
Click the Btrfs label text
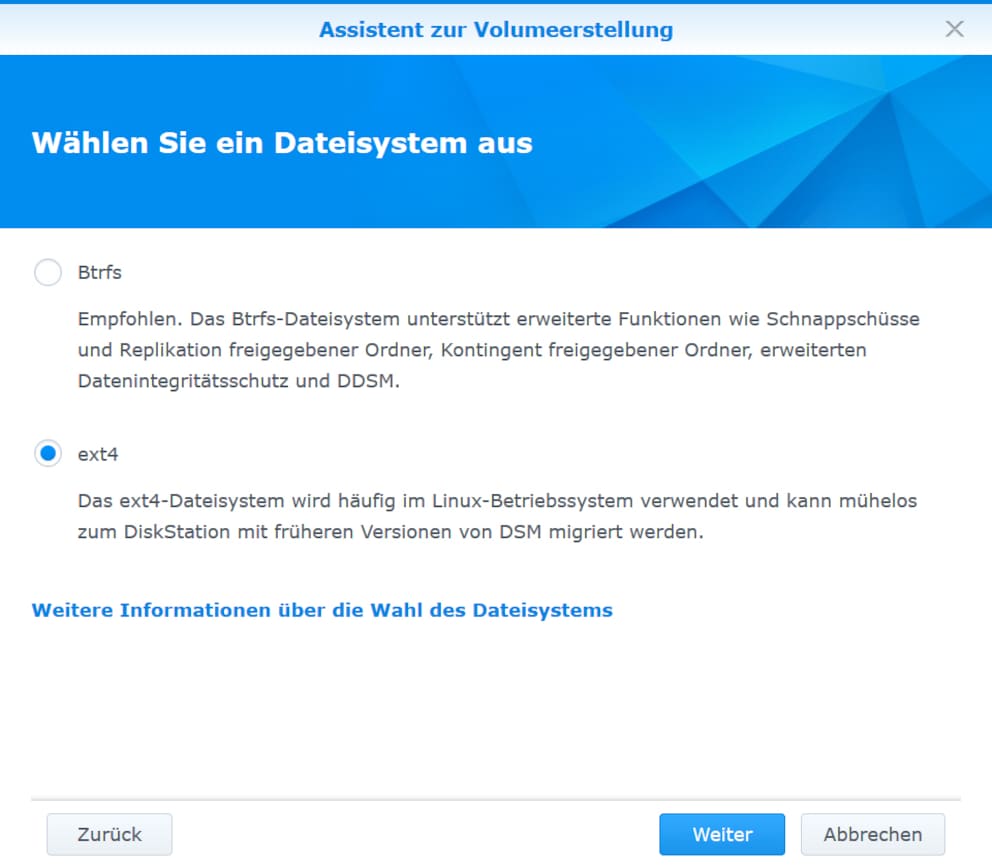tap(99, 273)
